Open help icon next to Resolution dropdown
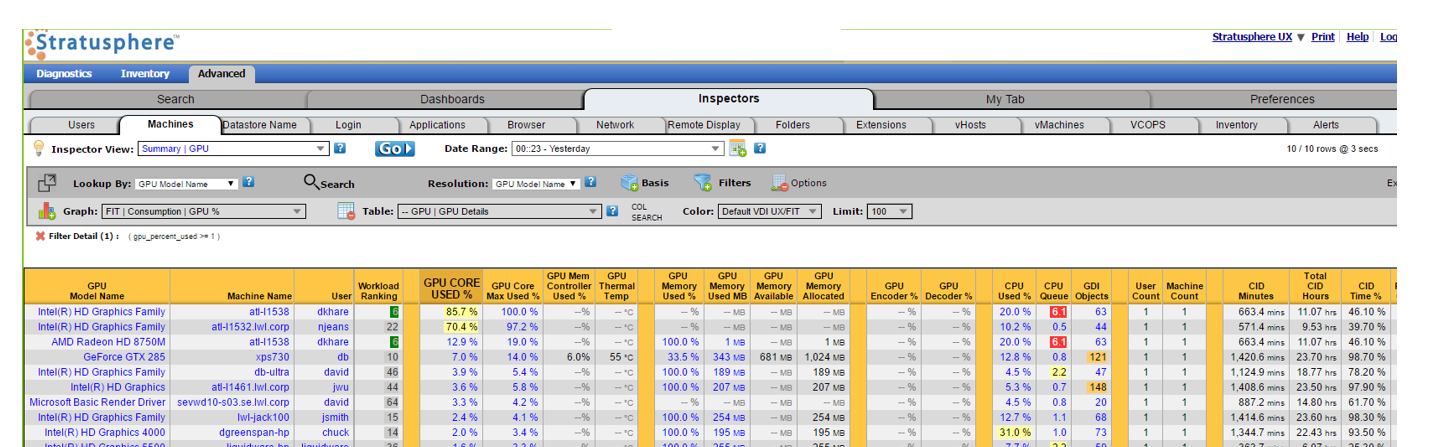The image size is (1429, 447). pyautogui.click(x=591, y=182)
